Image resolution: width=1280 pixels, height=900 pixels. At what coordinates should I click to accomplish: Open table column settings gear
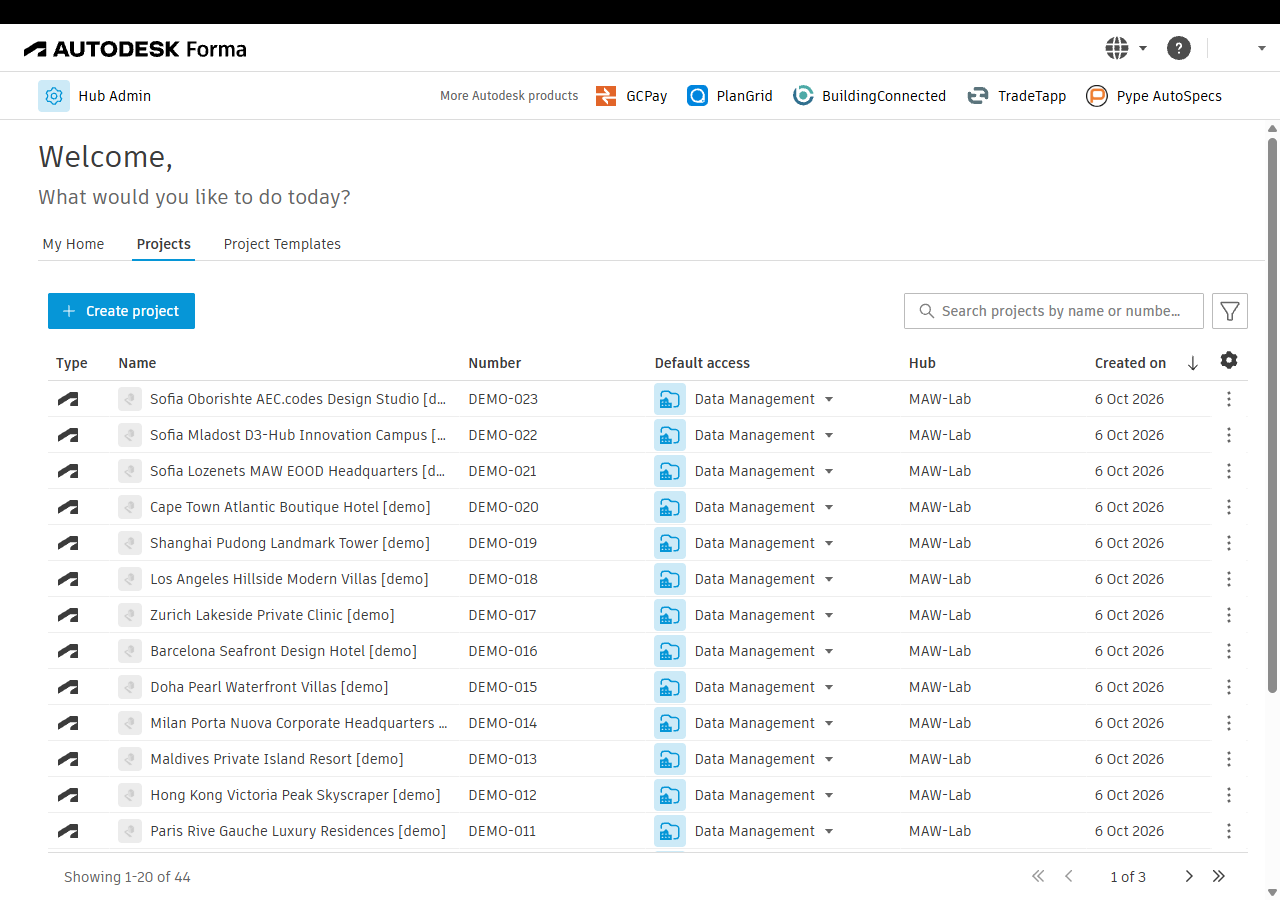click(1229, 360)
